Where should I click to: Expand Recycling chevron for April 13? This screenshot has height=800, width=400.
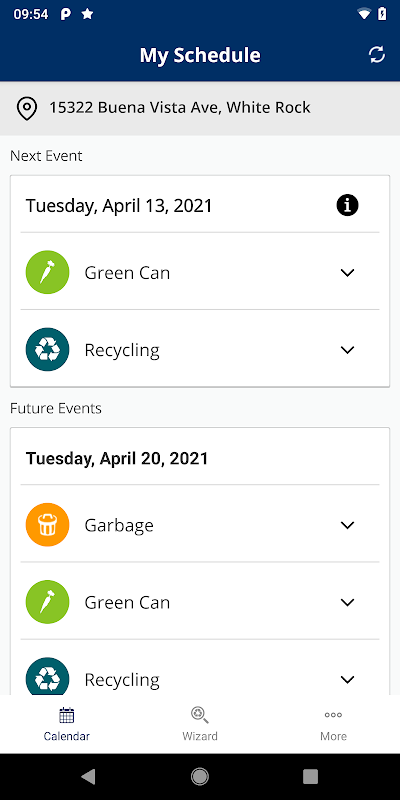(347, 350)
